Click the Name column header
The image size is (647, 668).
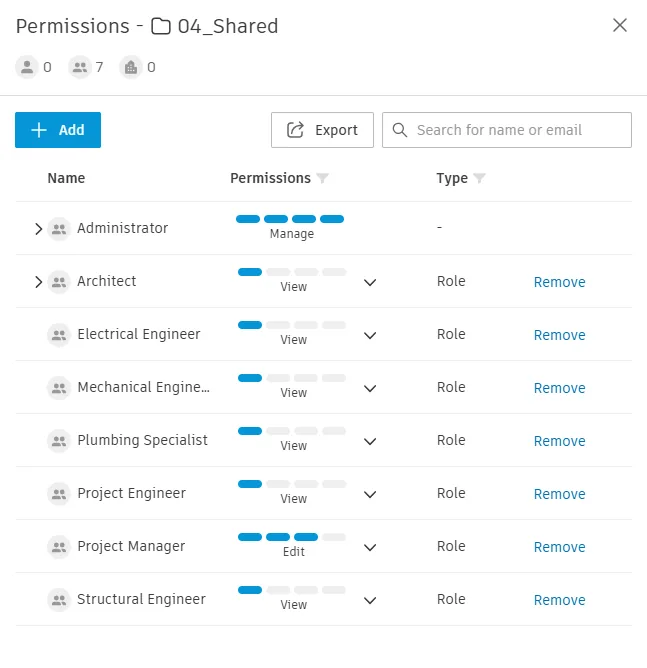click(66, 178)
